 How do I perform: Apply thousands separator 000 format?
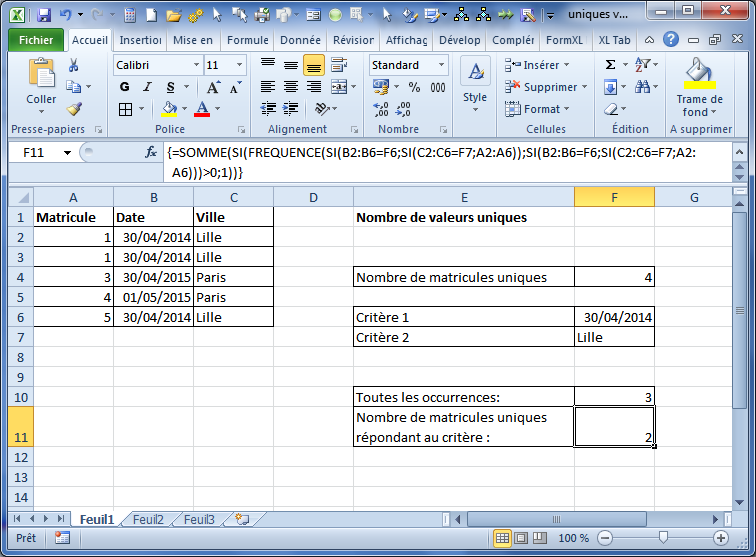coord(438,87)
